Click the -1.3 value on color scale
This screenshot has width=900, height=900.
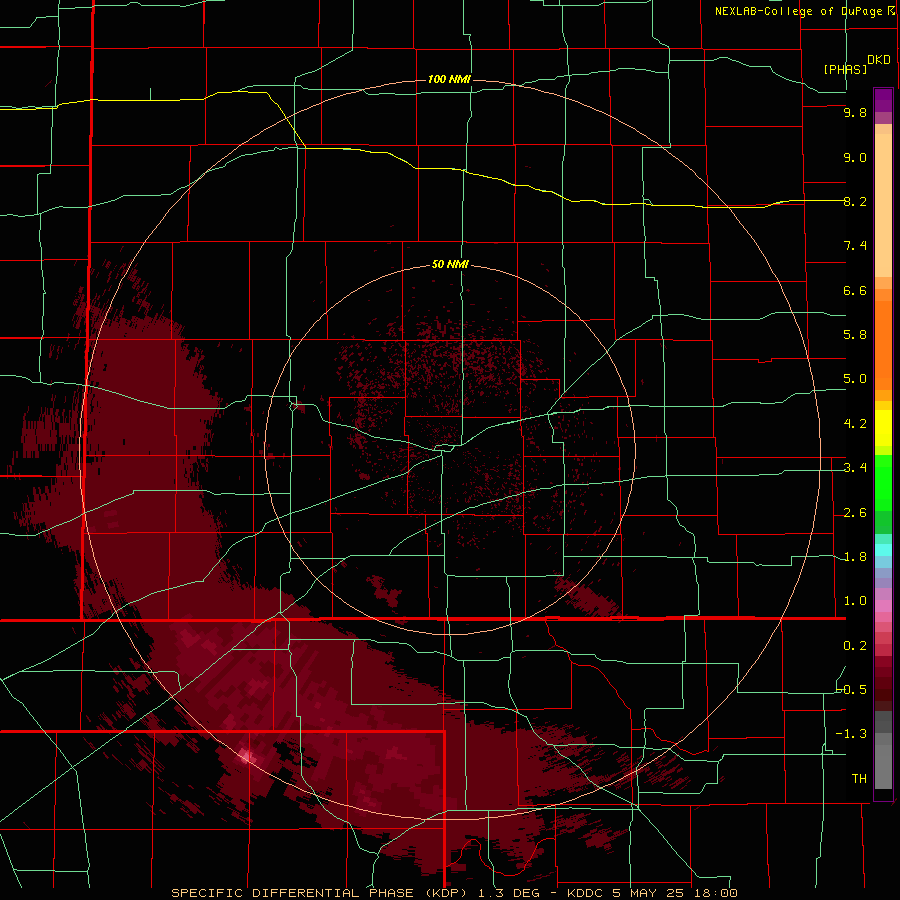[x=852, y=734]
